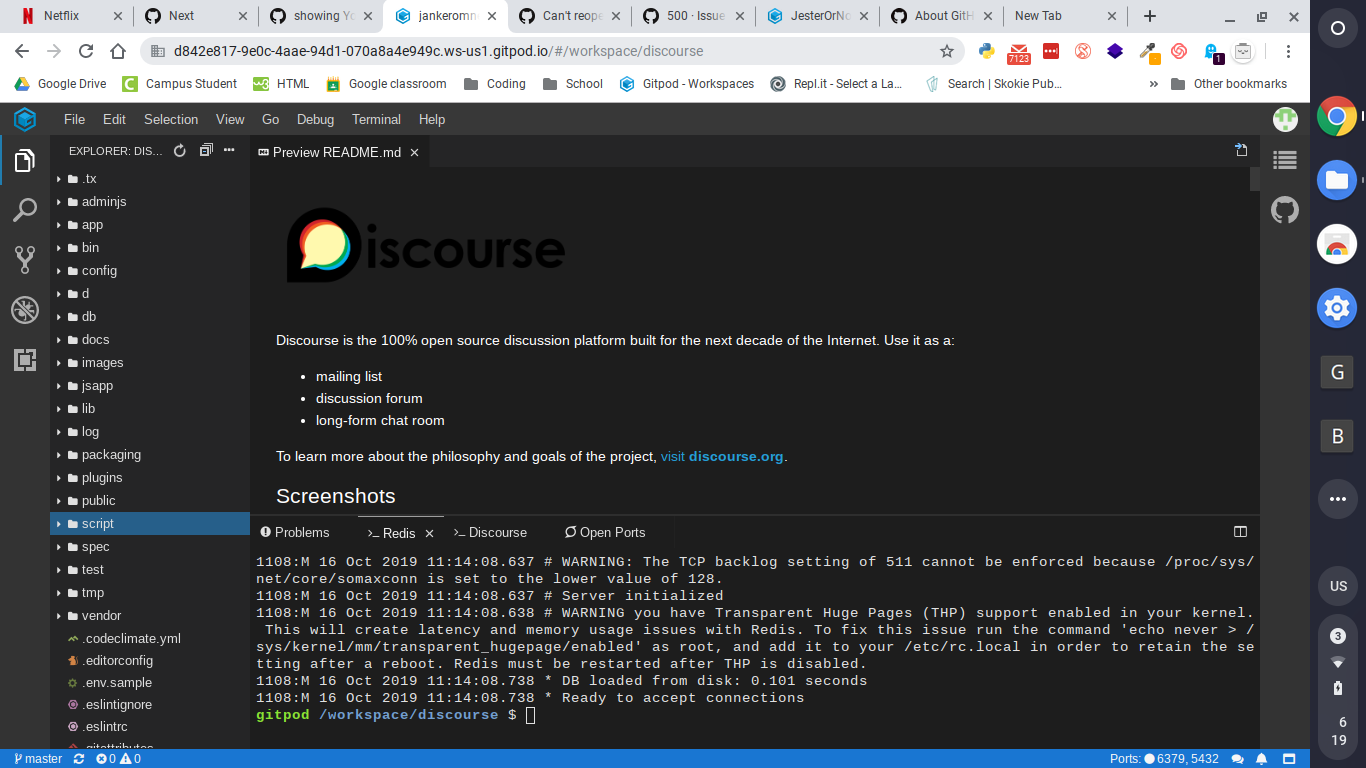Open the Source Control view

(25, 260)
